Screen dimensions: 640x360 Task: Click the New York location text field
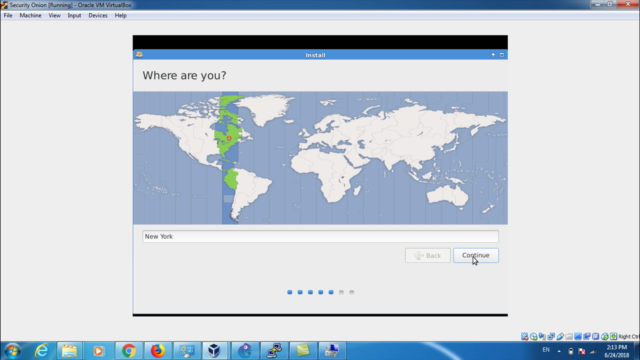click(320, 236)
